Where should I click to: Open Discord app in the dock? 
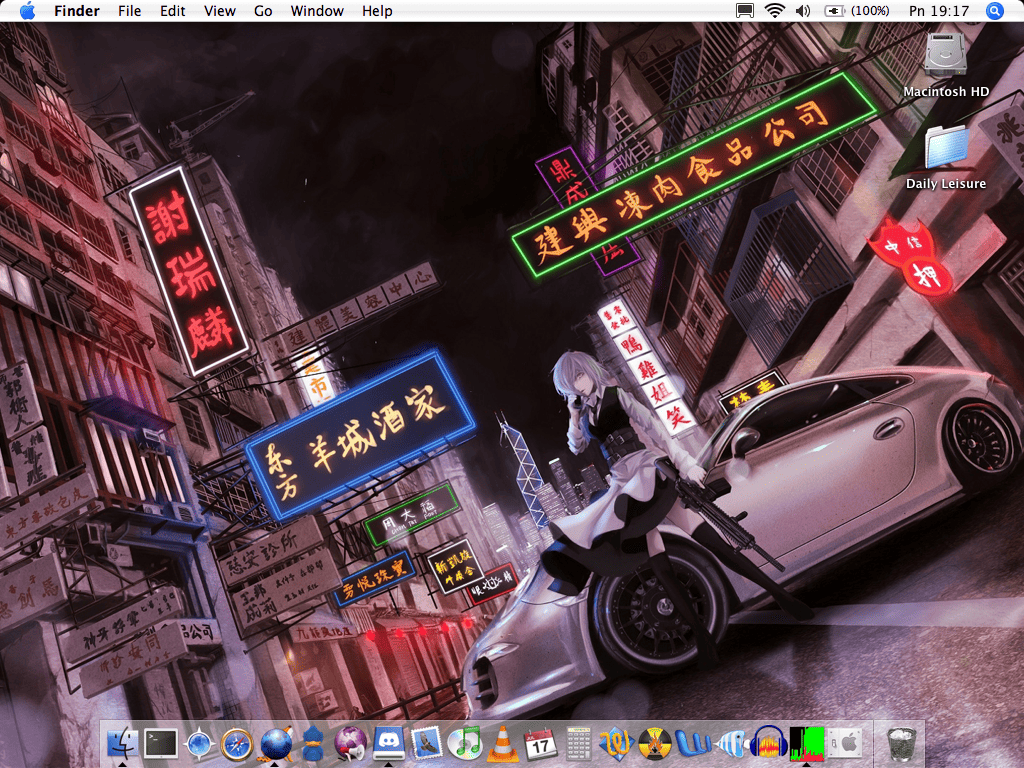tap(388, 743)
